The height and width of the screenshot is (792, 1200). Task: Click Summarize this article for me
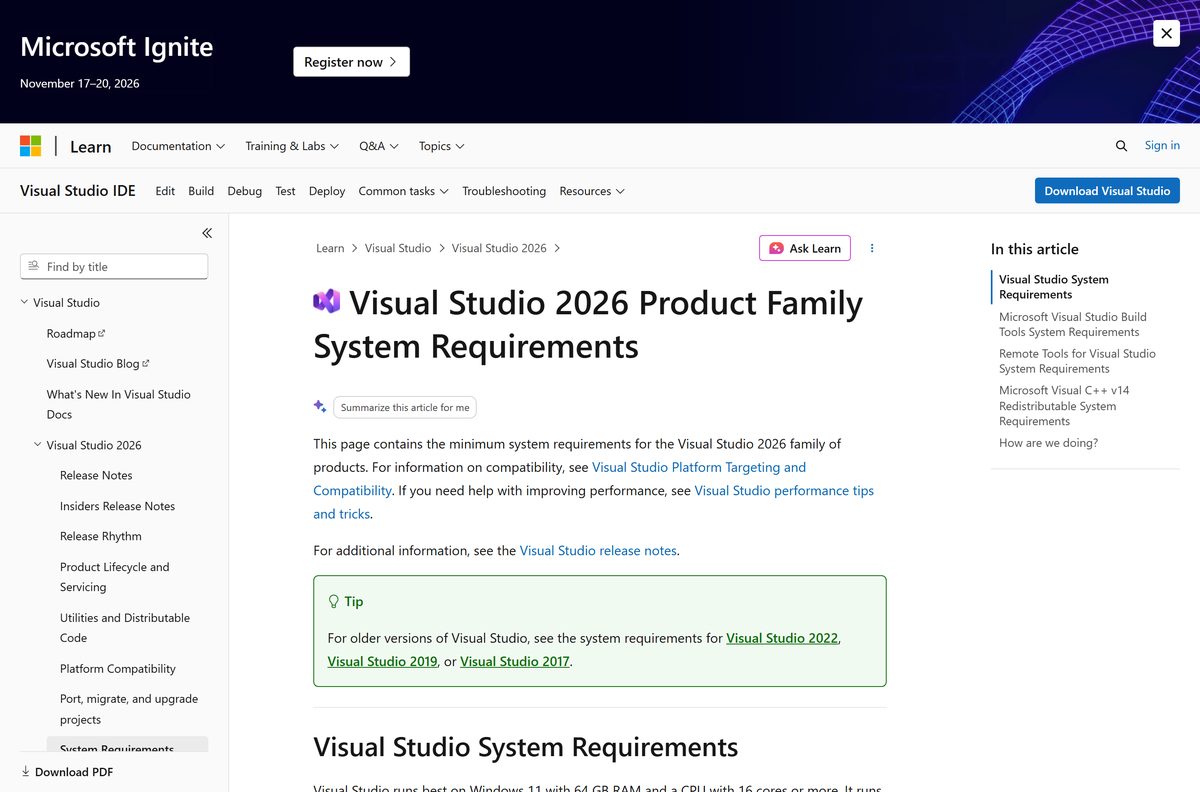405,407
